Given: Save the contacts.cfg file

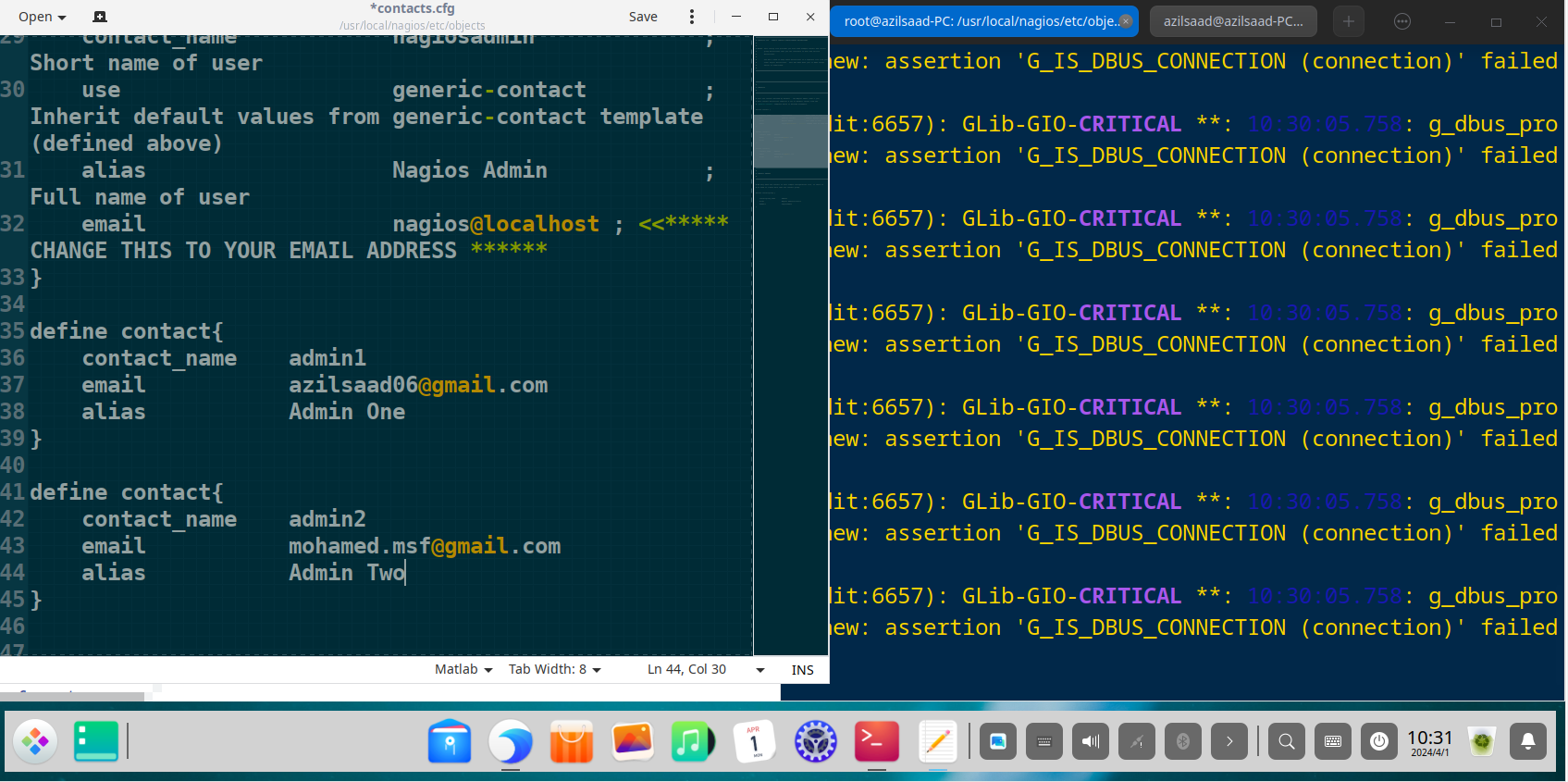Looking at the screenshot, I should 643,17.
